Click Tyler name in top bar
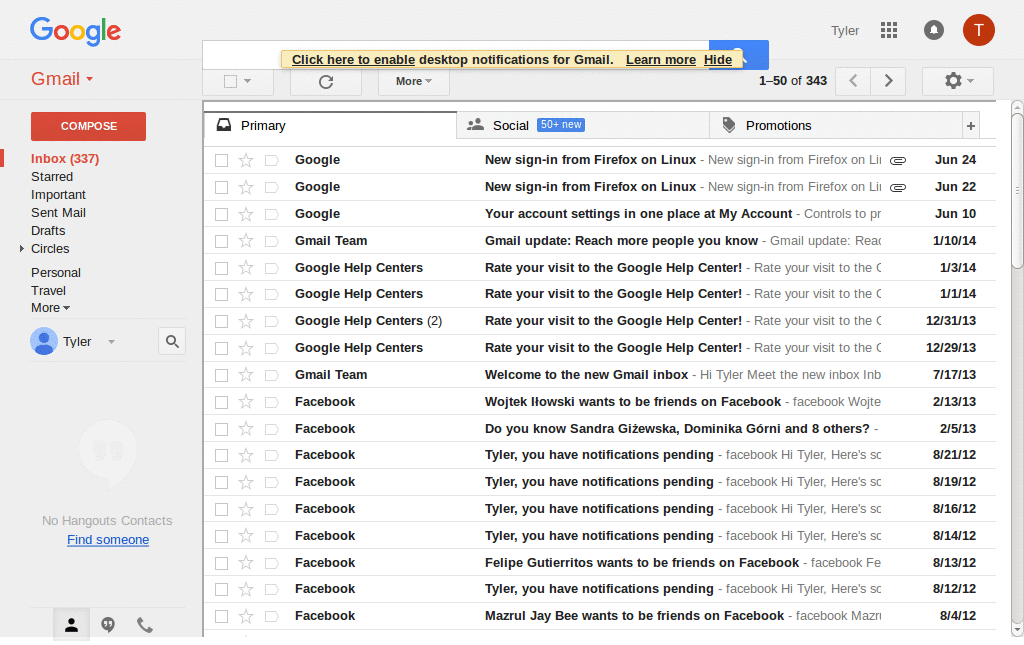Viewport: 1024px width, 645px height. point(845,31)
